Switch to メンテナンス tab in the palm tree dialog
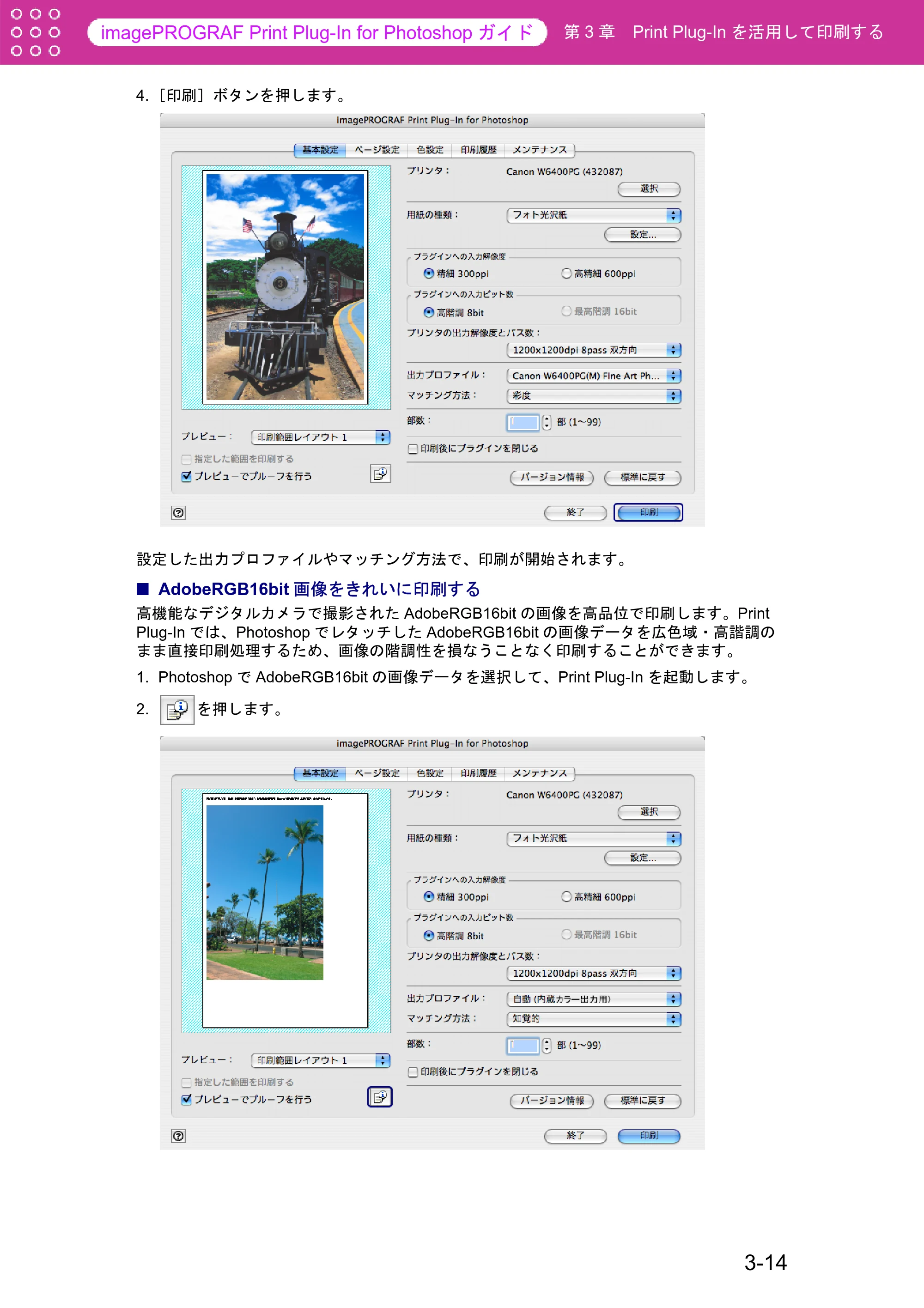The height and width of the screenshot is (1308, 924). (x=540, y=773)
